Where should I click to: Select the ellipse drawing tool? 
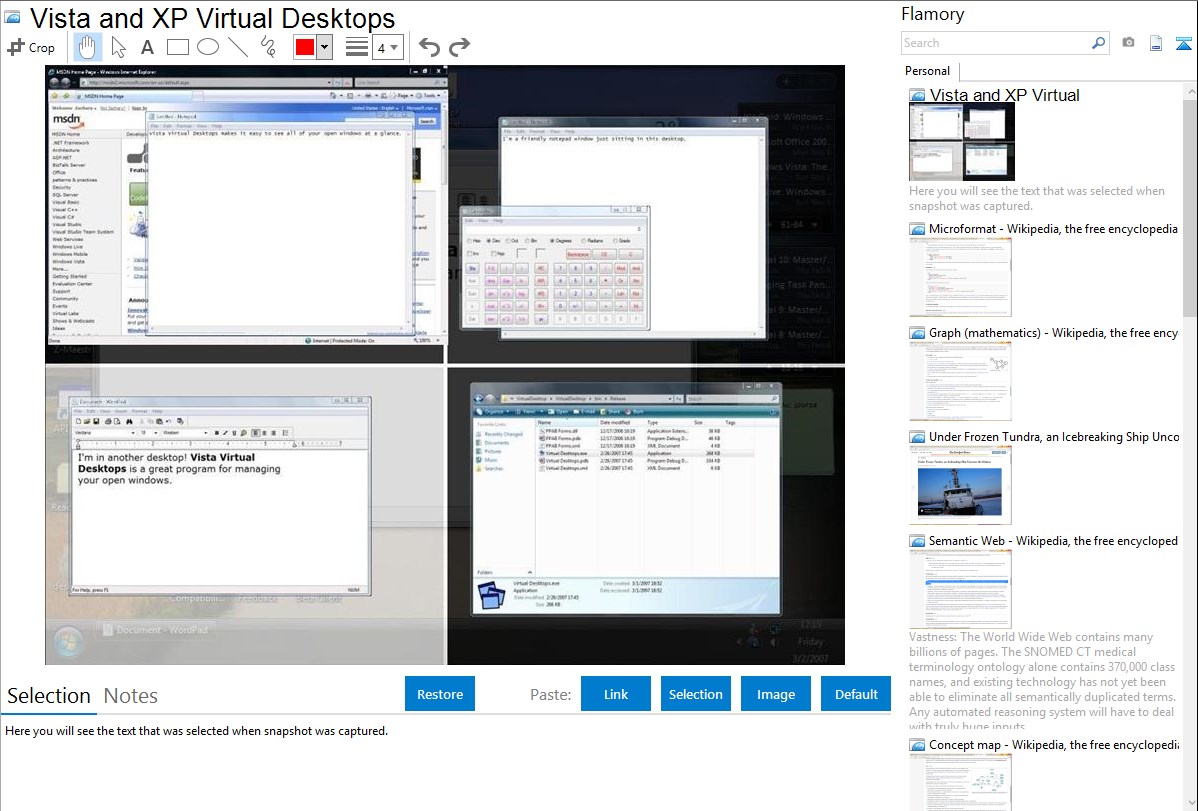pos(208,47)
